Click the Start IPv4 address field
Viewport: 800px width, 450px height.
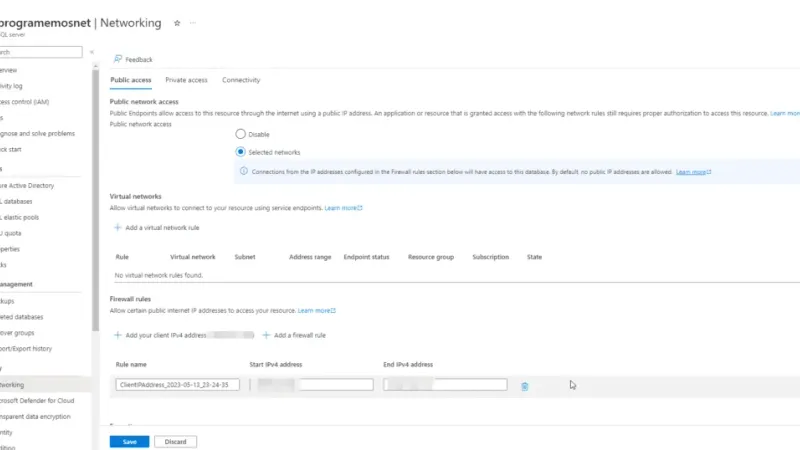(x=311, y=385)
